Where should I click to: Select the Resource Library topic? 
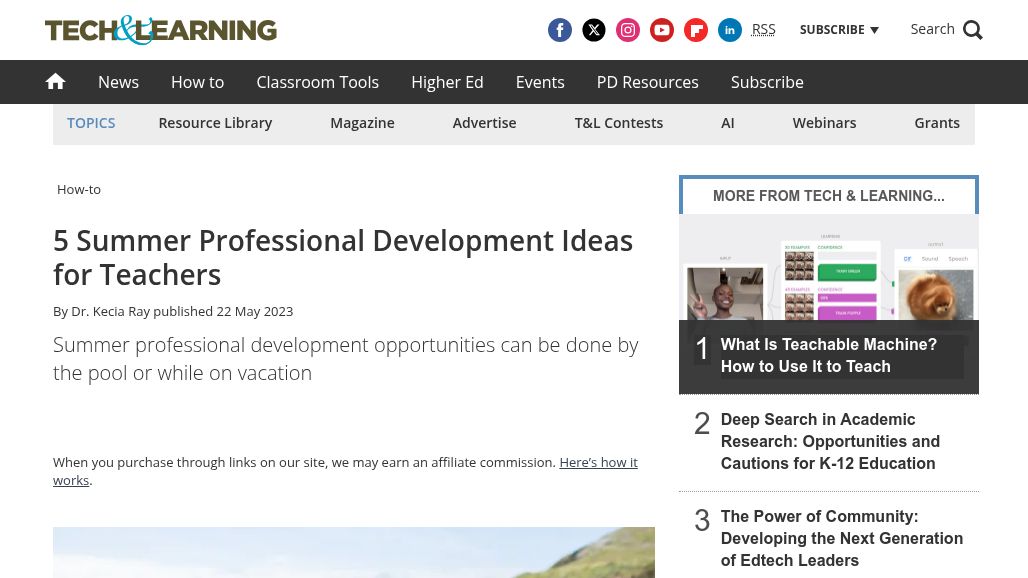pos(215,123)
